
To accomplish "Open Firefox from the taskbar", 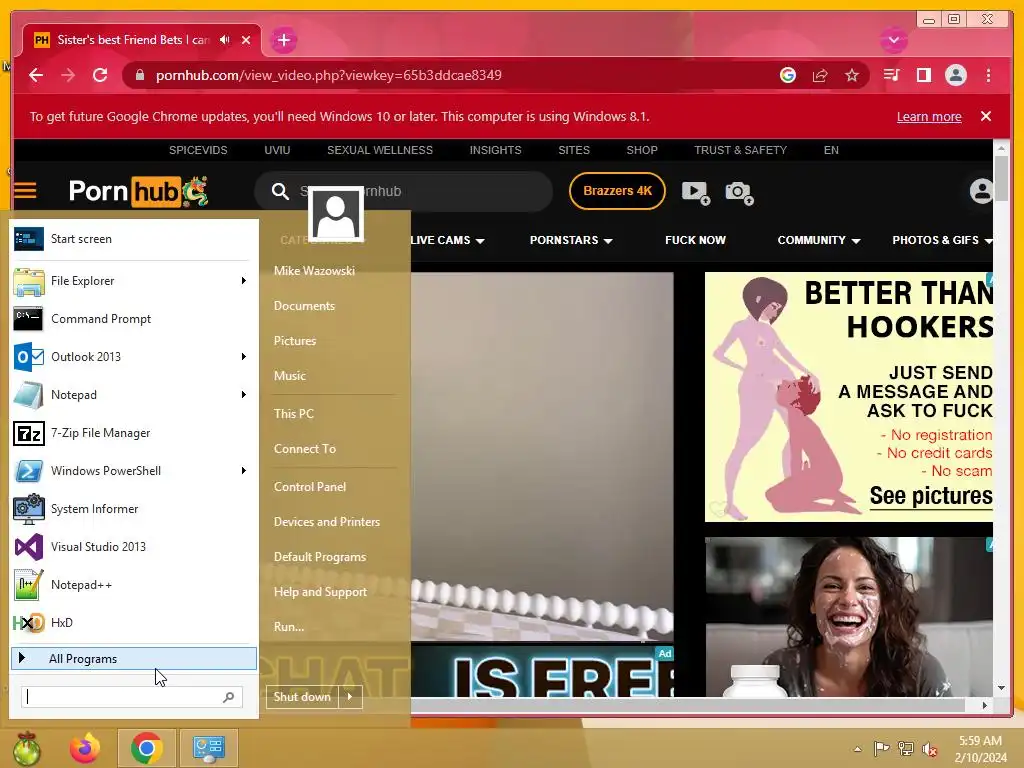I will pos(85,748).
